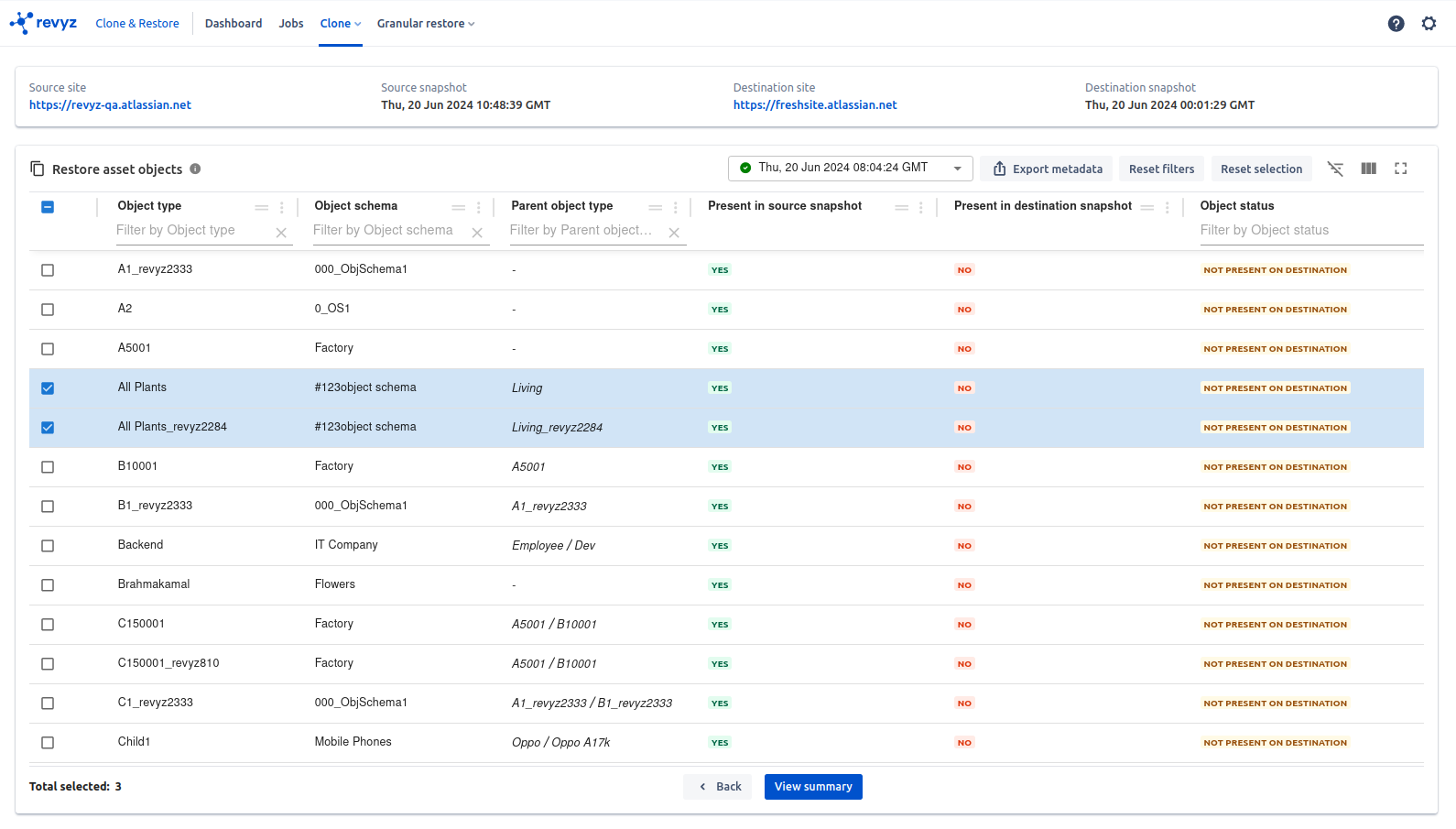Click View summary button
This screenshot has width=1456, height=829.
(813, 787)
